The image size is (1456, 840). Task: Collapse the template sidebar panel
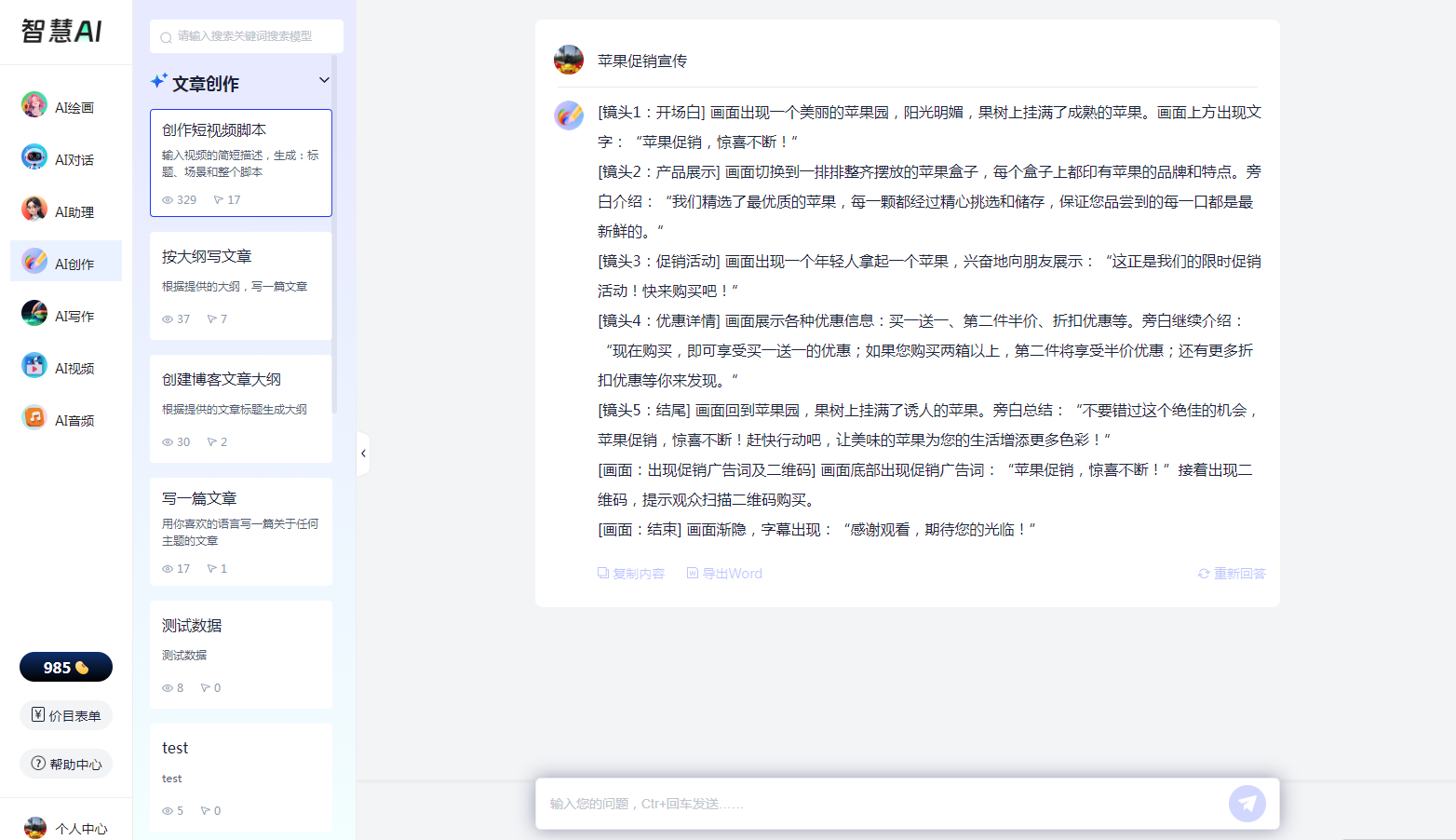point(363,453)
